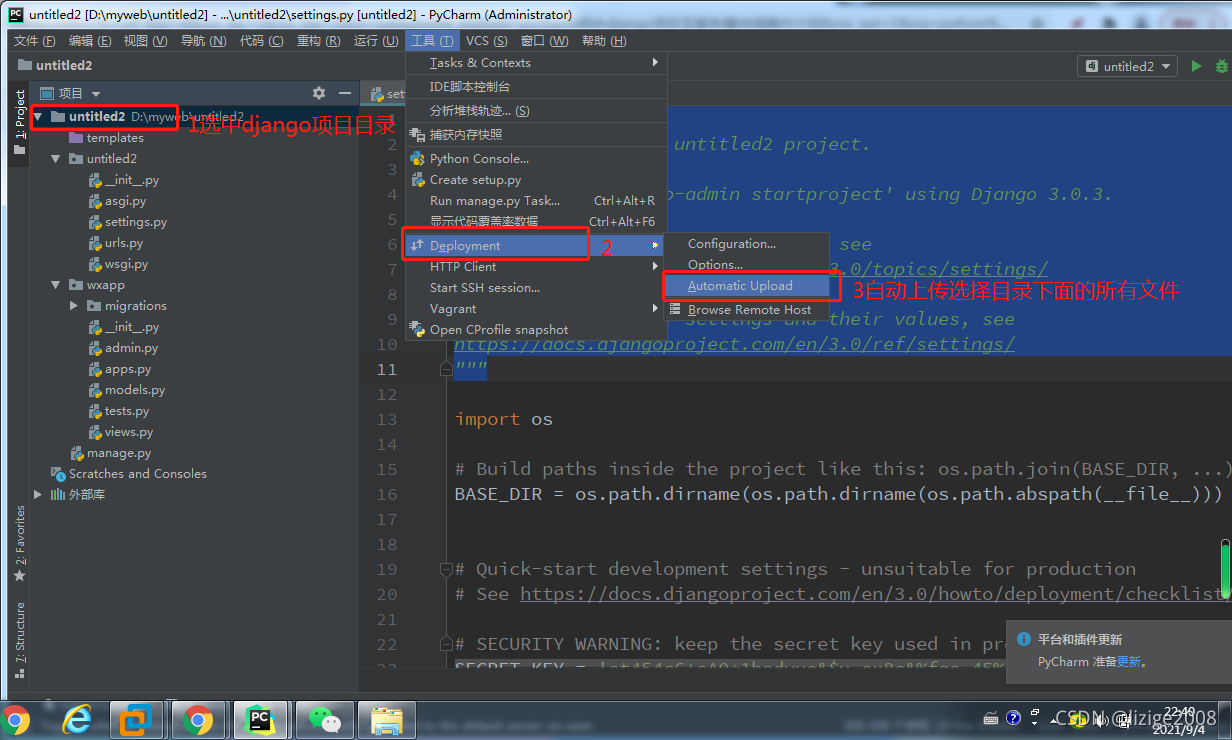The width and height of the screenshot is (1232, 740).
Task: Select Start SSH session... menu entry
Action: click(x=535, y=288)
